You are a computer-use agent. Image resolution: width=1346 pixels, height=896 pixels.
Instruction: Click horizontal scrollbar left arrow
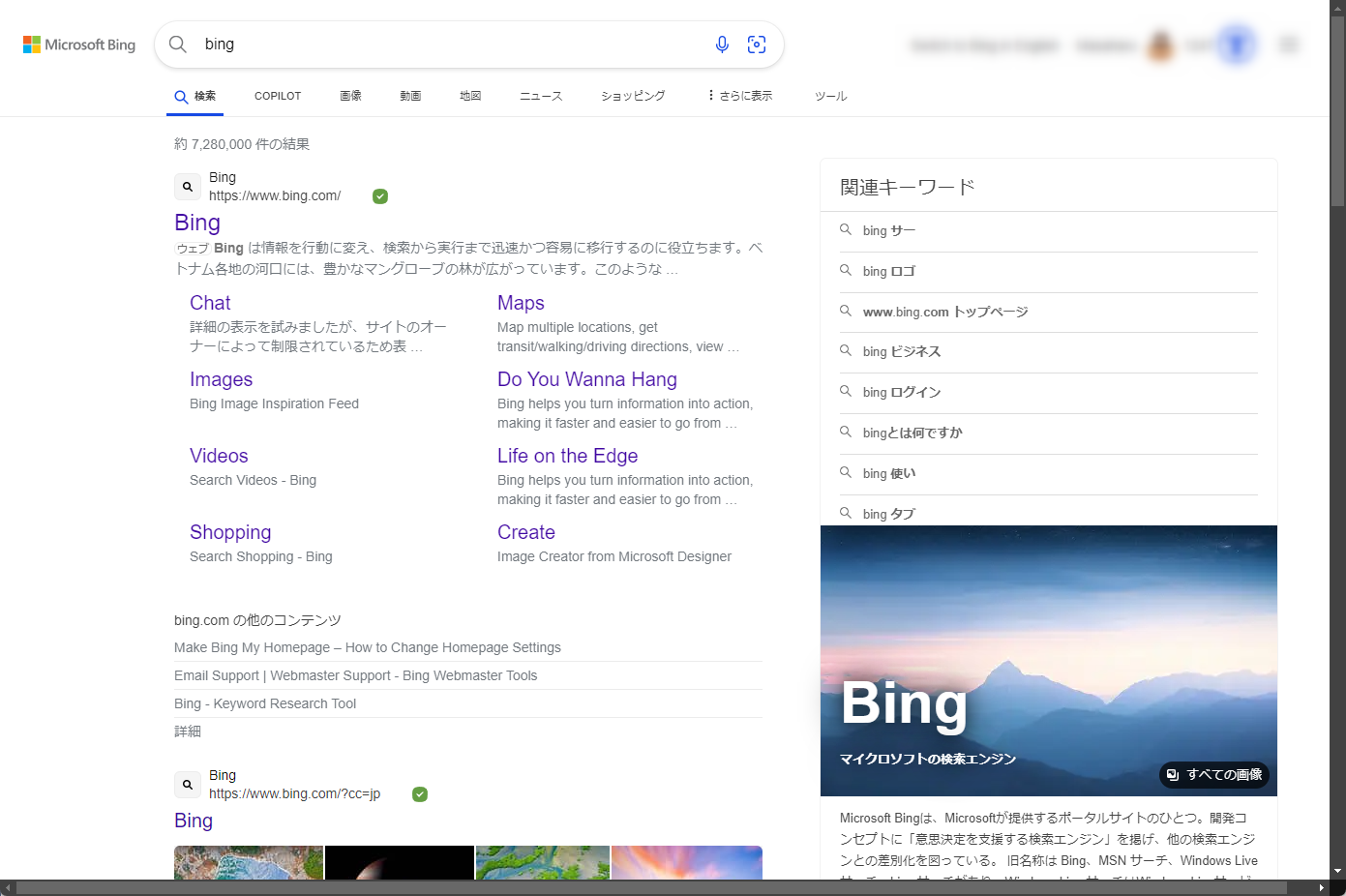(x=8, y=887)
